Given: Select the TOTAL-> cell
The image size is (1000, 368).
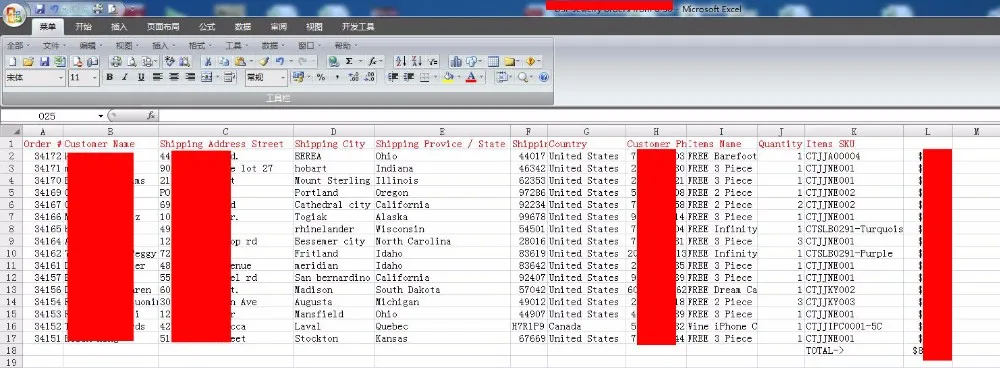Looking at the screenshot, I should (x=853, y=350).
